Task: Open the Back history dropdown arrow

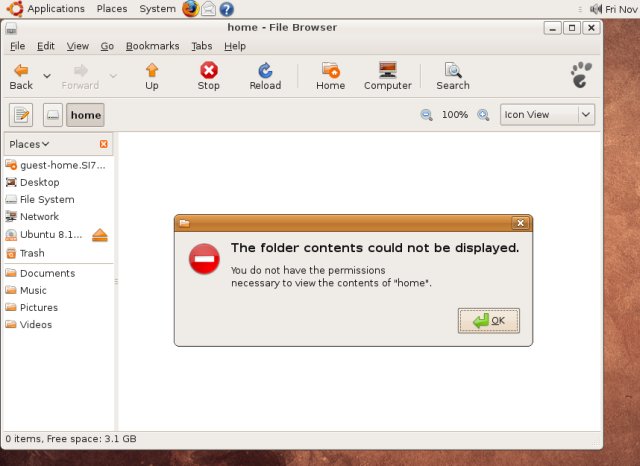Action: tap(47, 76)
